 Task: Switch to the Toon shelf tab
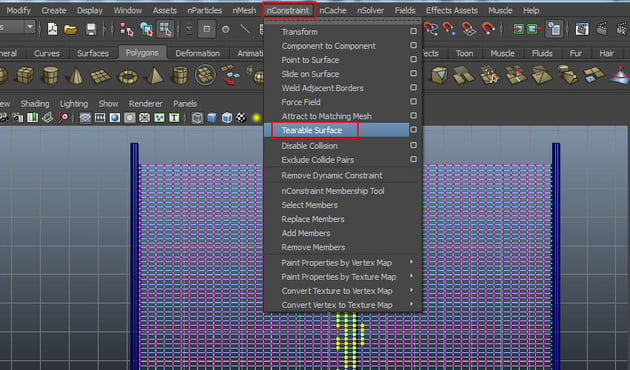tap(464, 53)
